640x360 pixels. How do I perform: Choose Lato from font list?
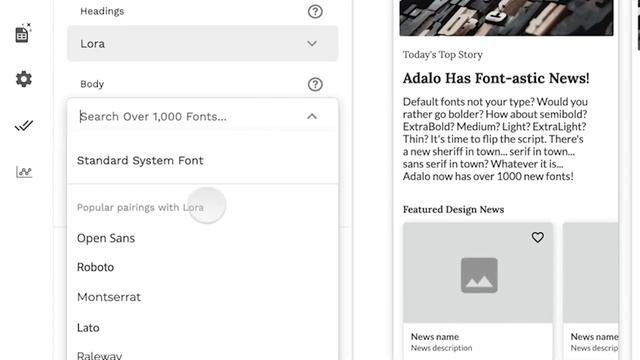tap(88, 328)
